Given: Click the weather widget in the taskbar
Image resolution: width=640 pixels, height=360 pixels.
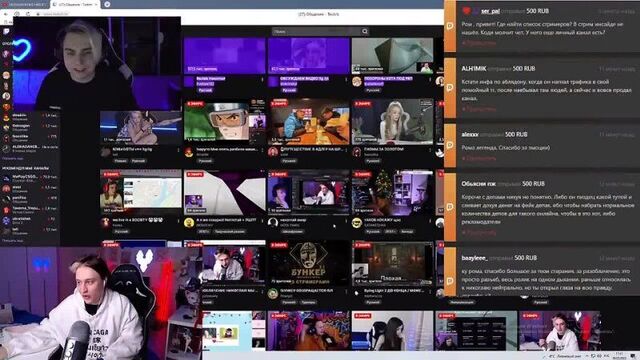Looking at the screenshot, I should click(x=566, y=356).
